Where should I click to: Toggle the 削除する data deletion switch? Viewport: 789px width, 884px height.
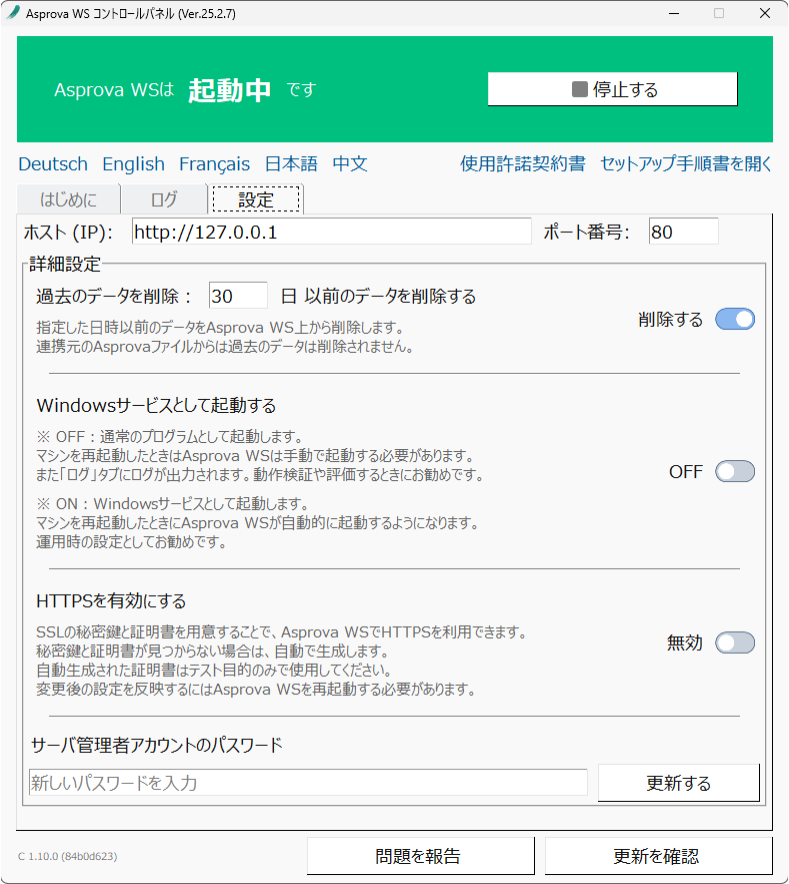(x=734, y=320)
